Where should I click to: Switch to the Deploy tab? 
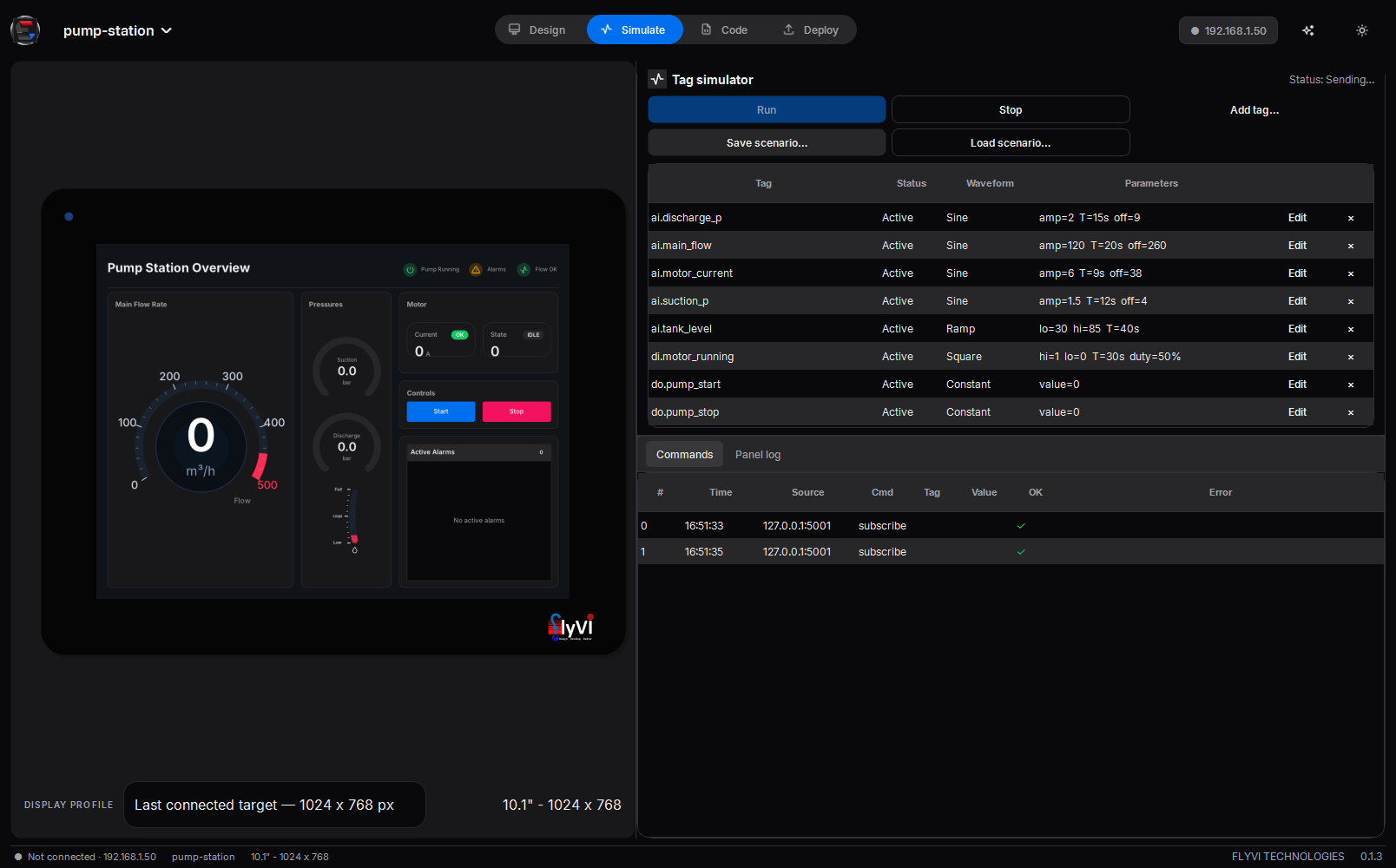click(x=811, y=30)
